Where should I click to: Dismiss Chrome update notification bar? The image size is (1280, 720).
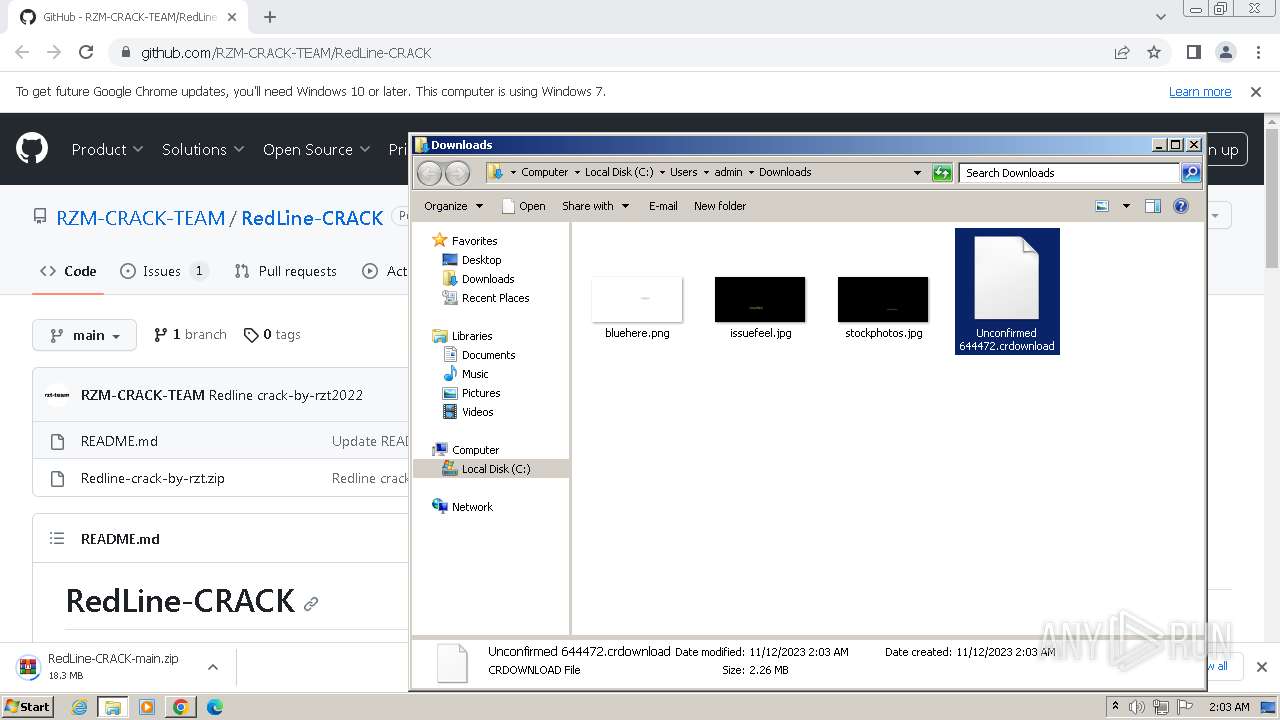[1256, 91]
